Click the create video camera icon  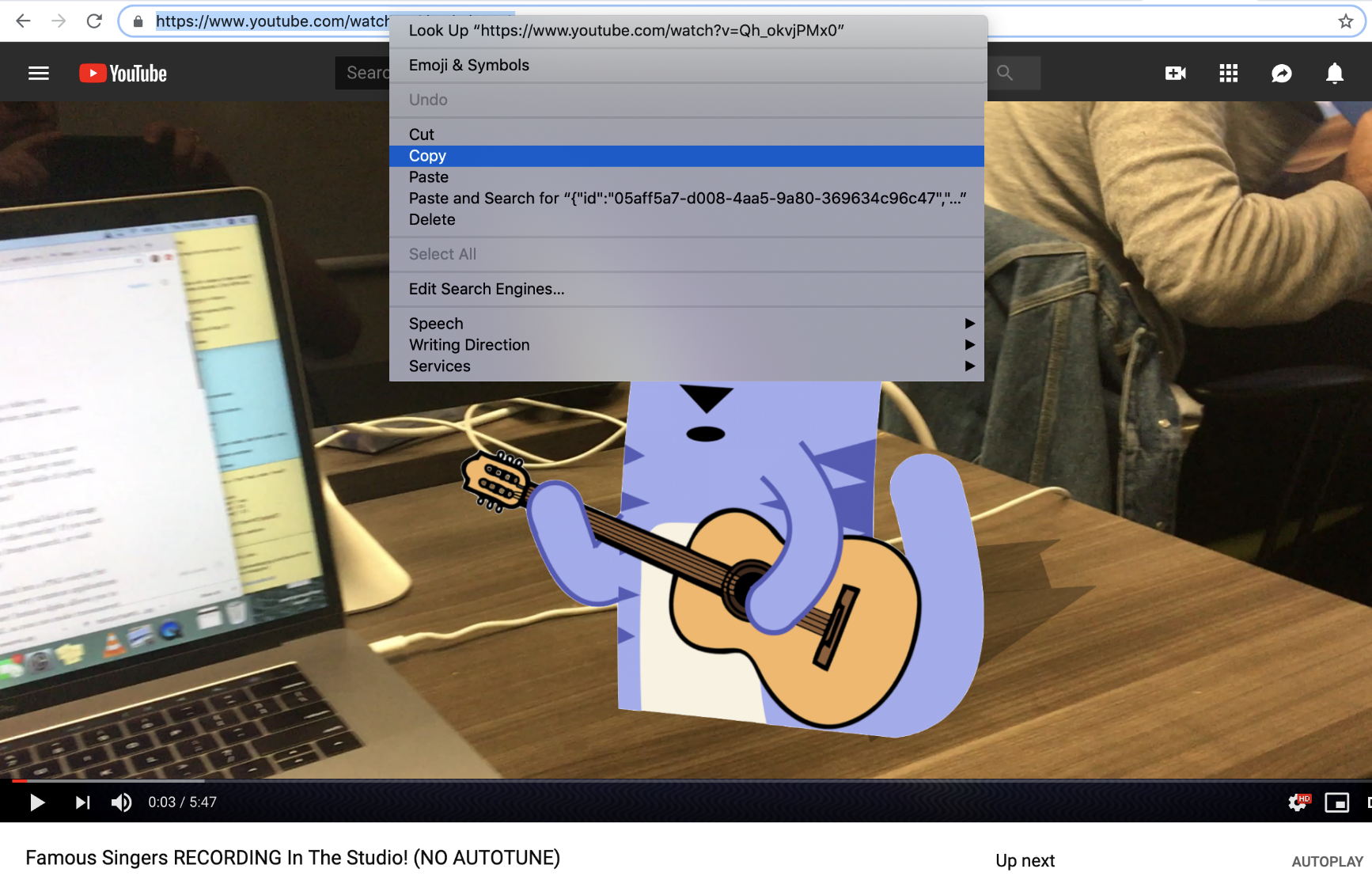(1175, 74)
